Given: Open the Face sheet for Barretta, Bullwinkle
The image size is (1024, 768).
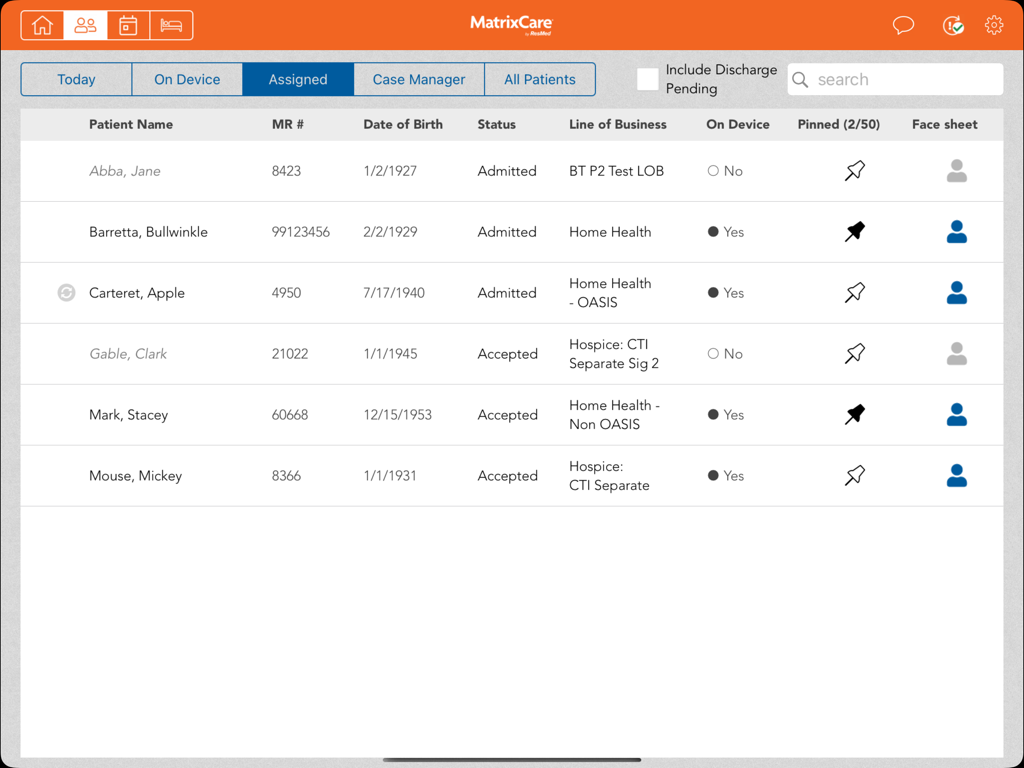Looking at the screenshot, I should (956, 231).
